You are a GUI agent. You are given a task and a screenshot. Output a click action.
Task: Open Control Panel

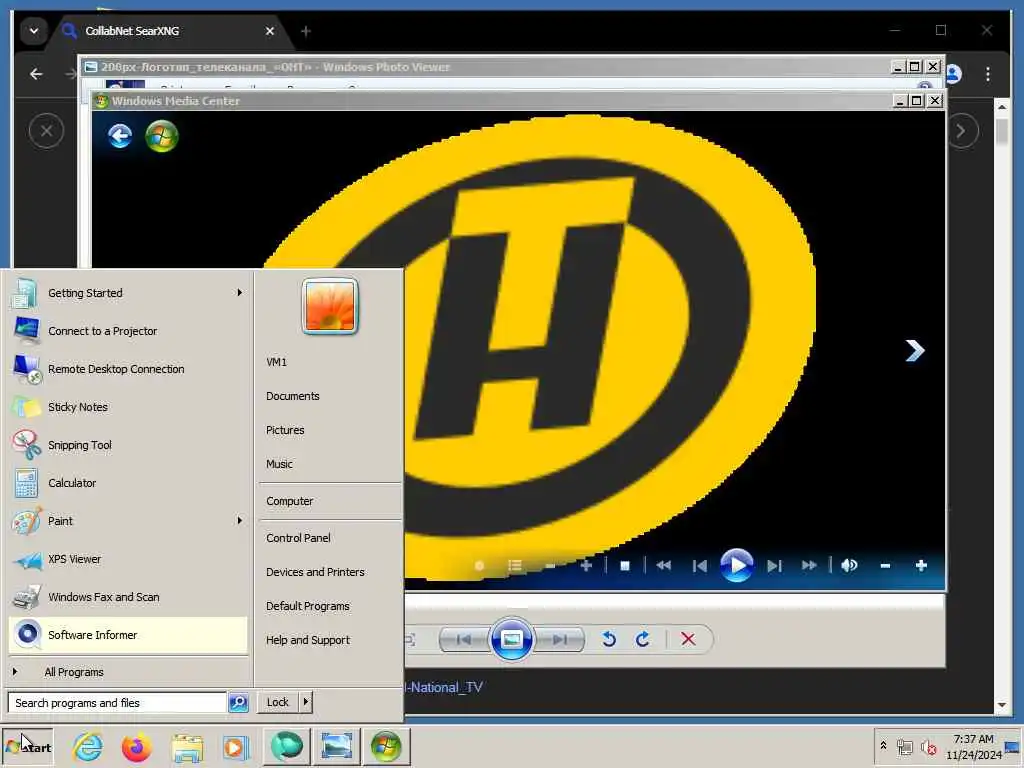[330, 537]
